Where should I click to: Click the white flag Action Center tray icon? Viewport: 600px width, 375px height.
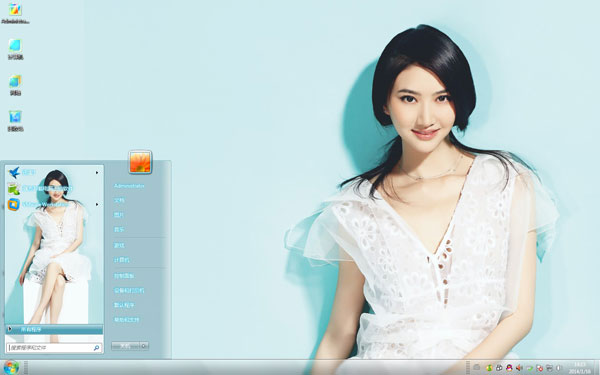(558, 368)
